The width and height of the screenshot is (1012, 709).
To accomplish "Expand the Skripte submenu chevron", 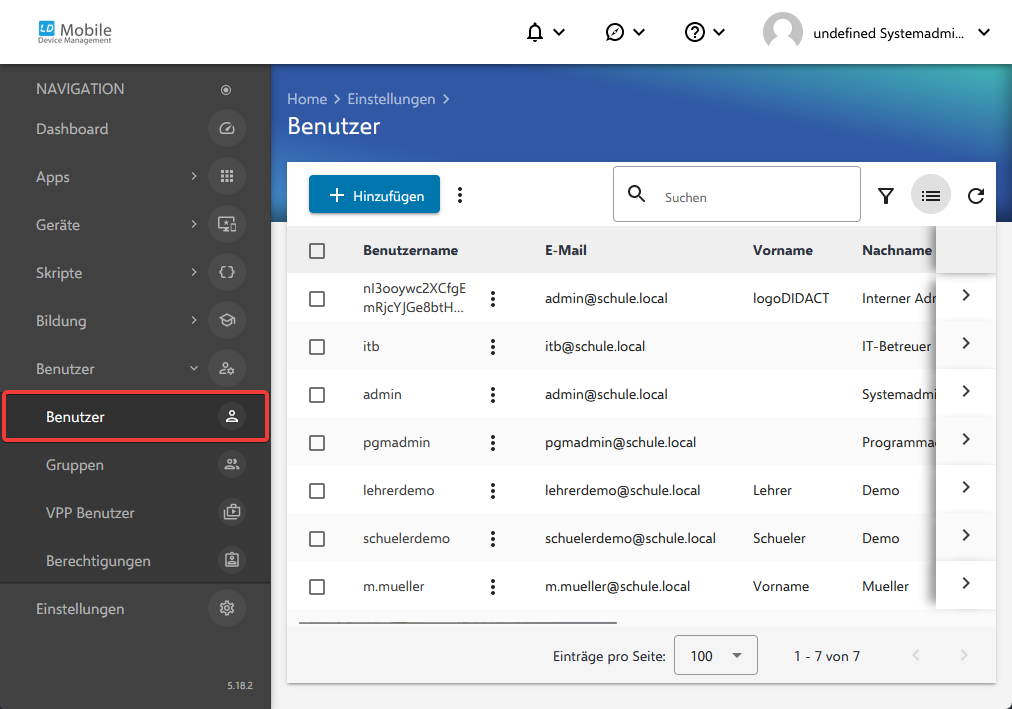I will [194, 272].
